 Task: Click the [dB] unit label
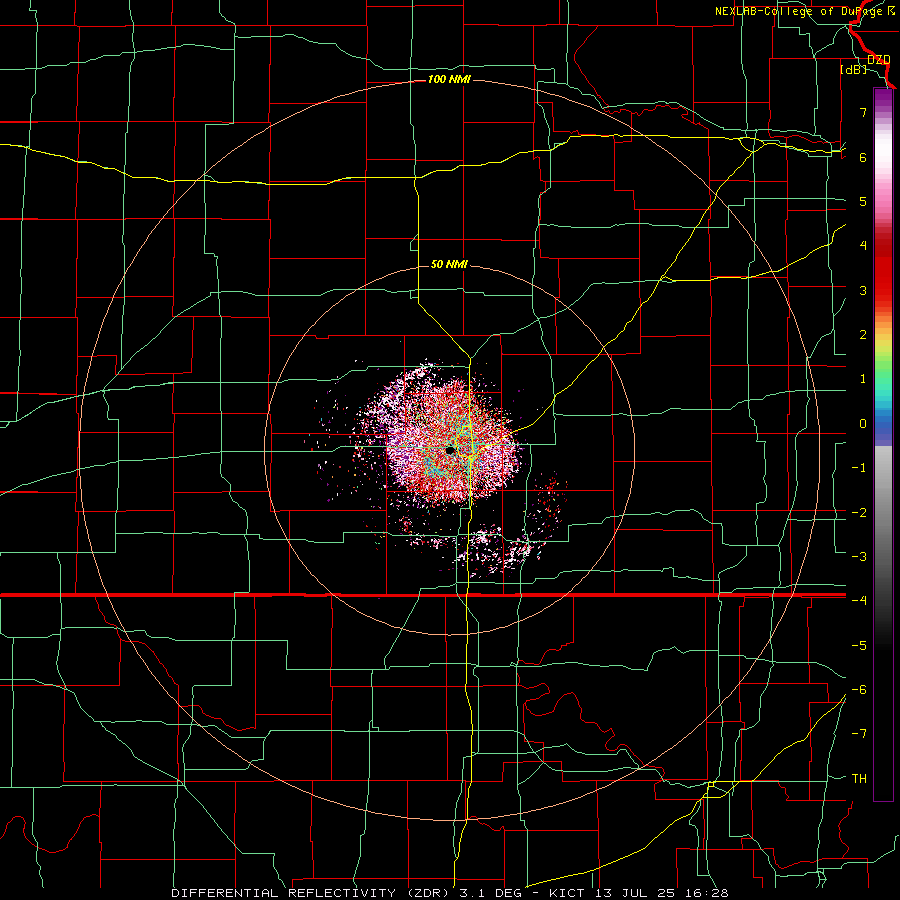tap(853, 69)
